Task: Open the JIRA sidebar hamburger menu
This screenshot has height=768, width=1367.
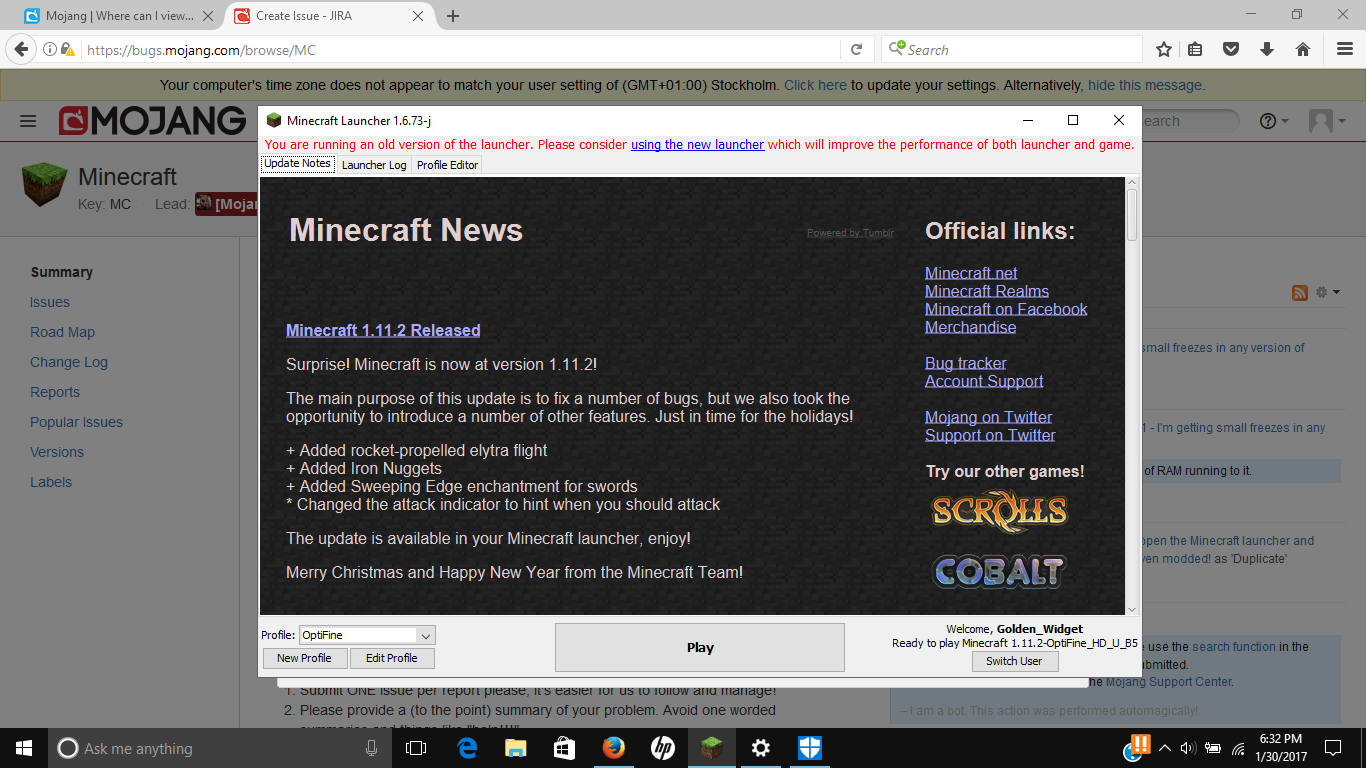Action: point(28,121)
